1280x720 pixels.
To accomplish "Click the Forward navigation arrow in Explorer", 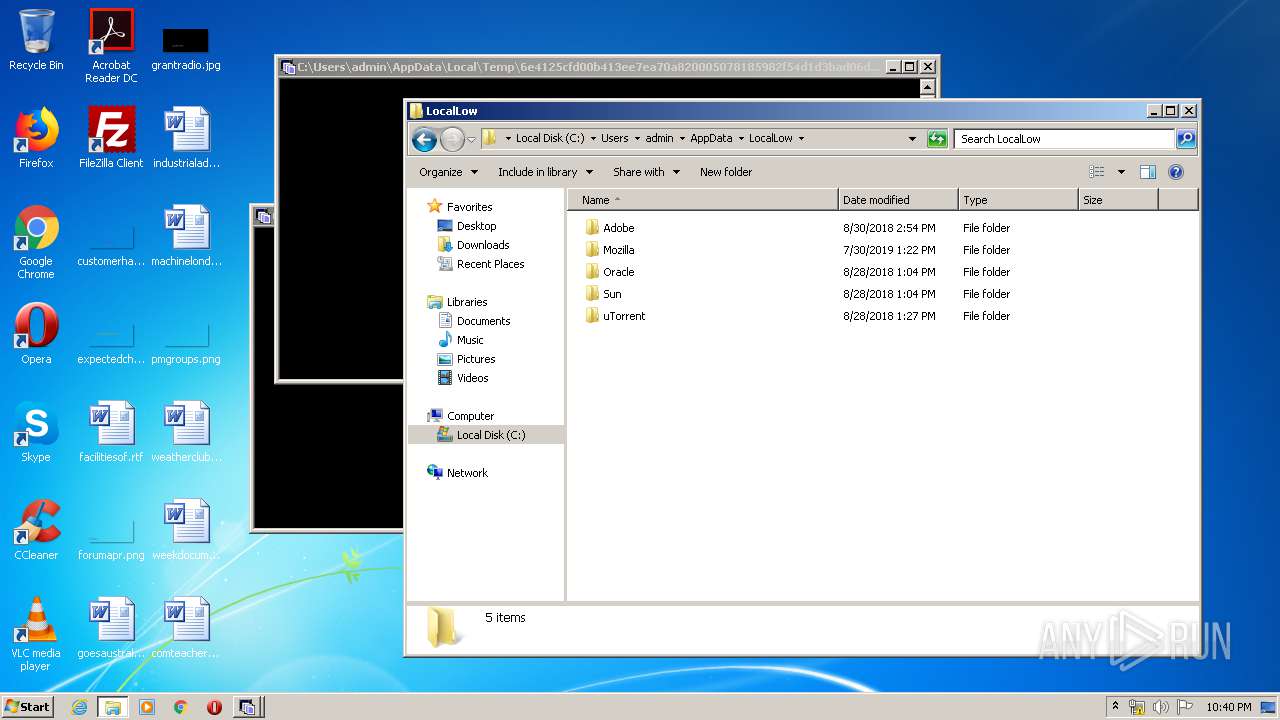I will click(452, 139).
